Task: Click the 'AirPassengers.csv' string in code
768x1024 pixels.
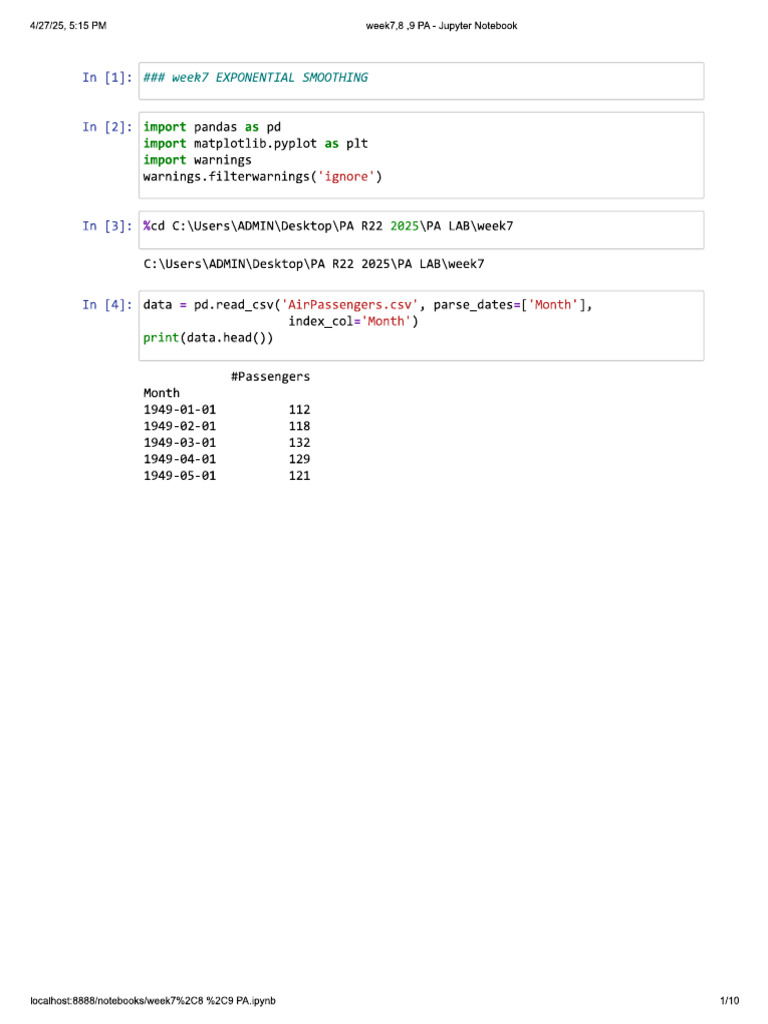Action: pyautogui.click(x=350, y=305)
